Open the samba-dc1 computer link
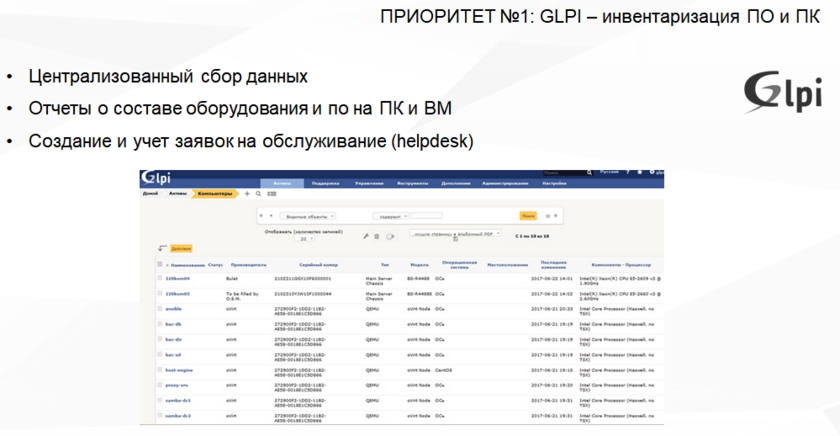 [178, 399]
